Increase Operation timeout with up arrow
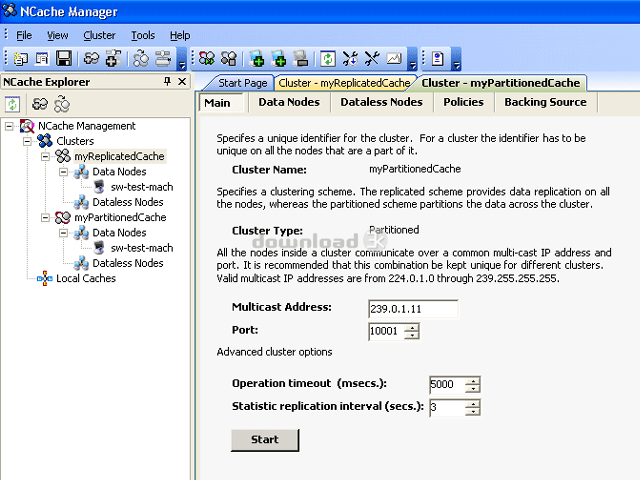This screenshot has height=480, width=640. 473,380
